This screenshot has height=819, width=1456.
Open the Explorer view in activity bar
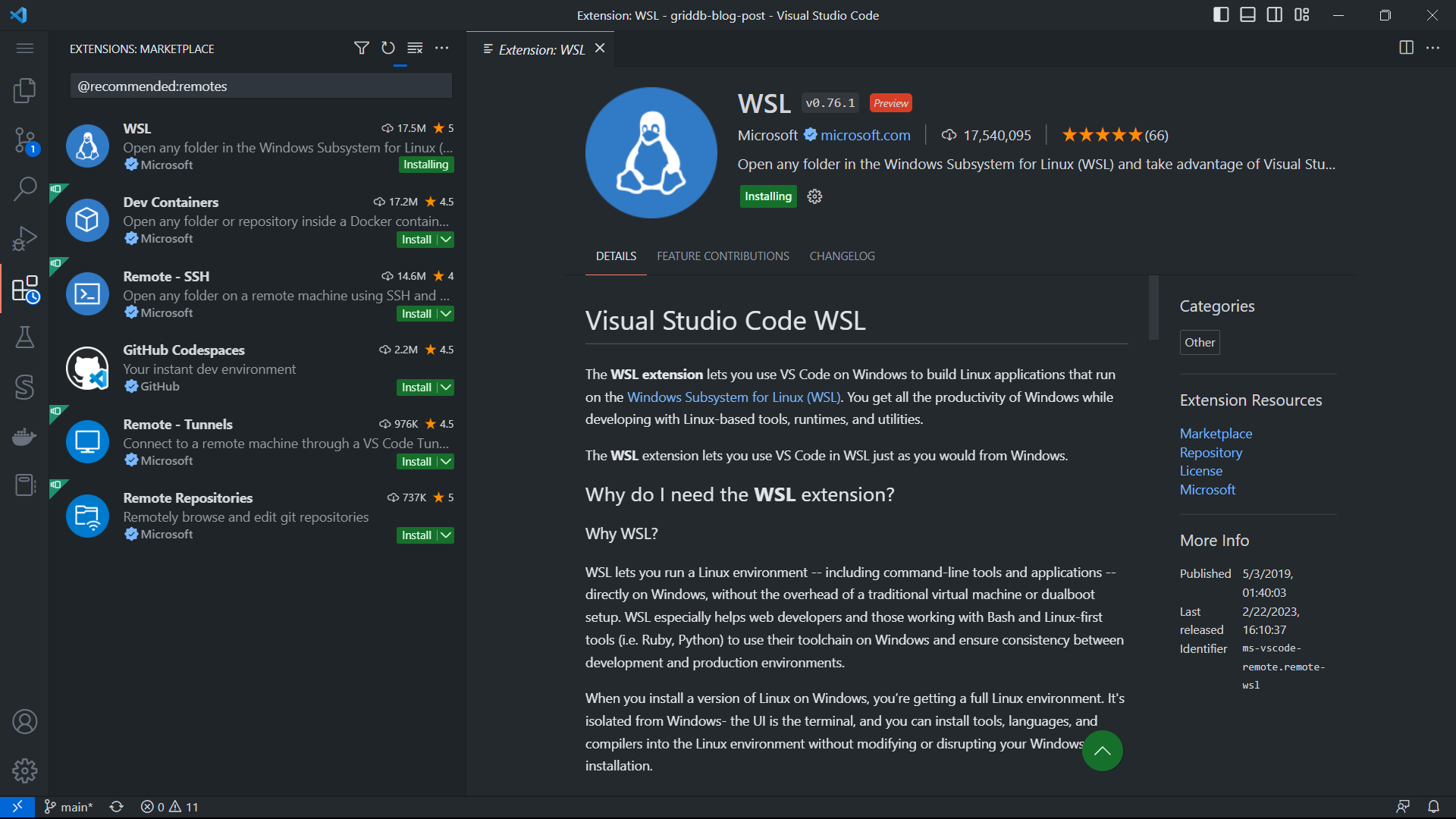[24, 90]
